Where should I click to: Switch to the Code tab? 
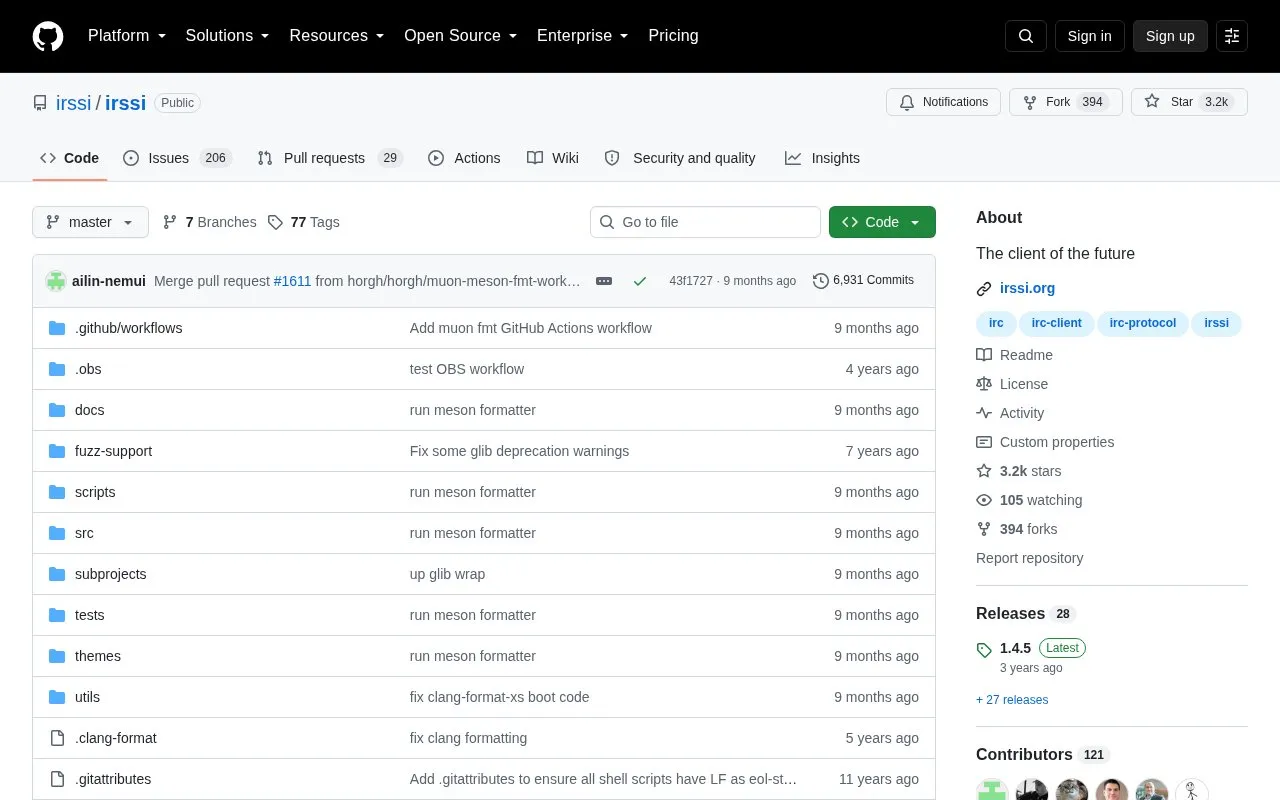click(69, 158)
